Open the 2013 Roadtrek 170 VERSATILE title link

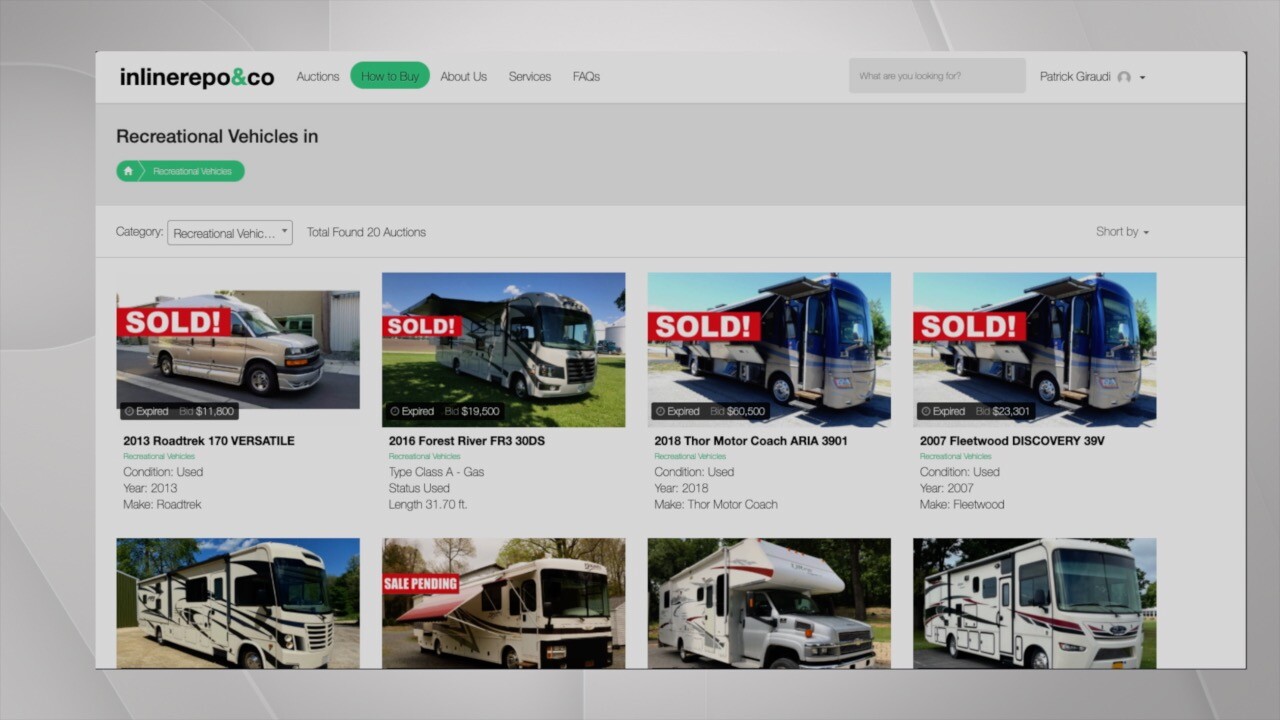click(x=209, y=441)
